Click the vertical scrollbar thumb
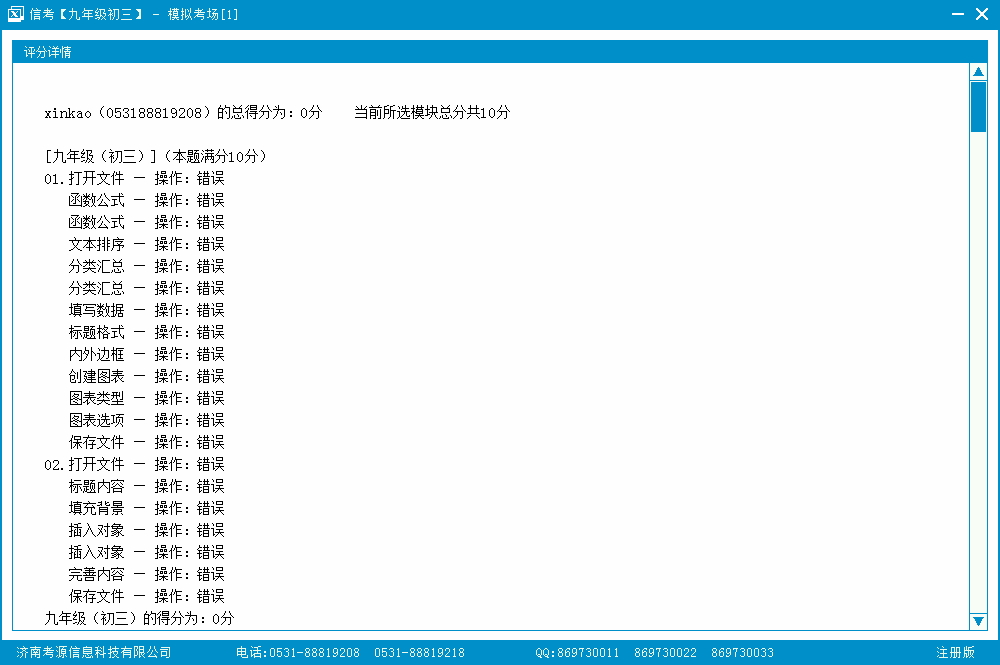Viewport: 1000px width, 665px height. (978, 106)
